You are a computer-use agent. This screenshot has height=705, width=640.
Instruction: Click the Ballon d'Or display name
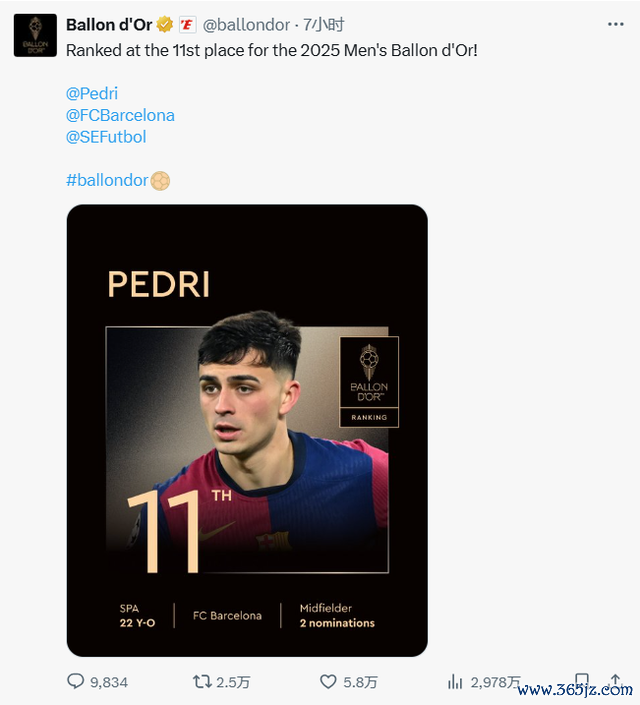coord(109,25)
